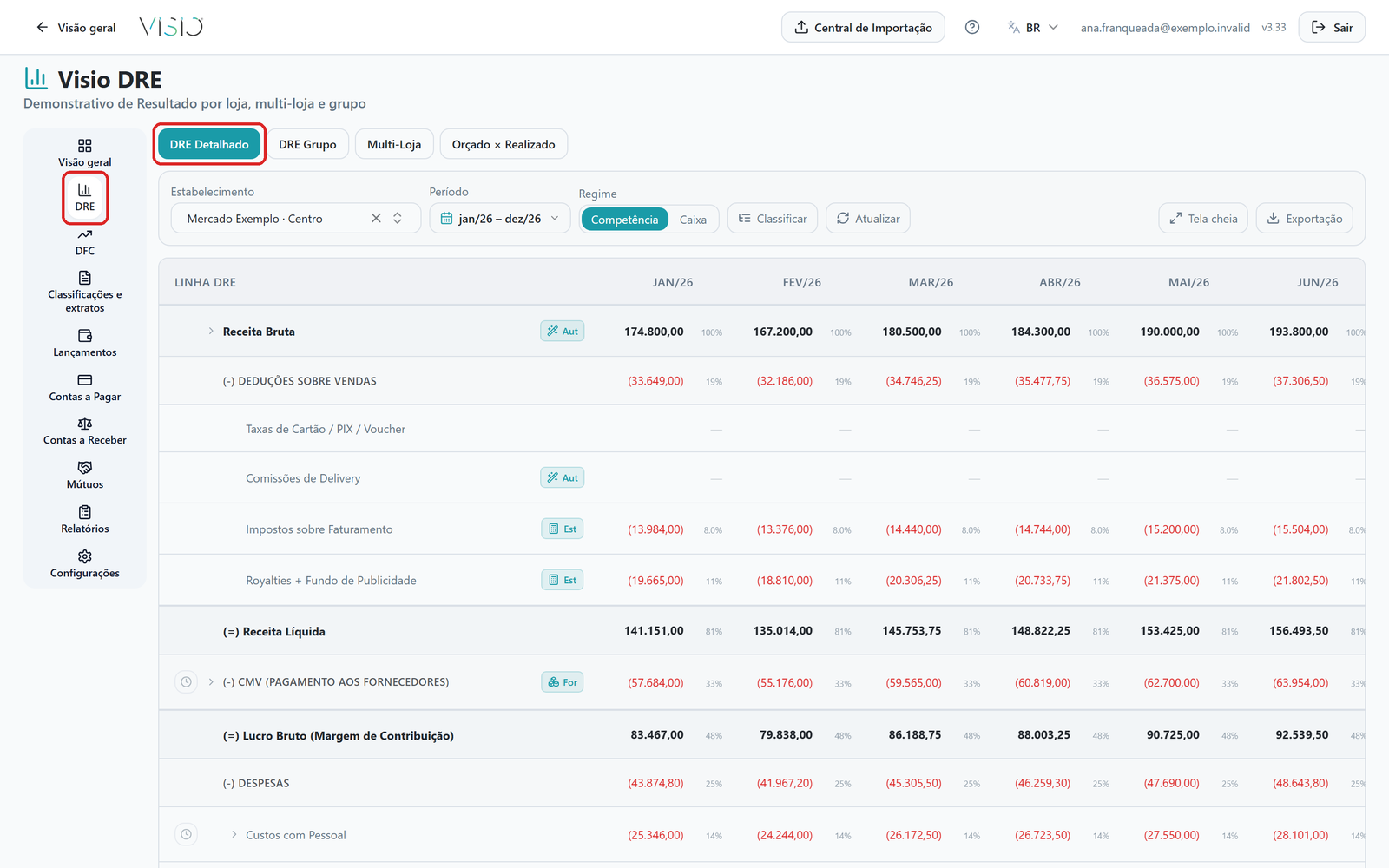1389x868 pixels.
Task: Expand the Custos com Pessoal row
Action: 234,835
